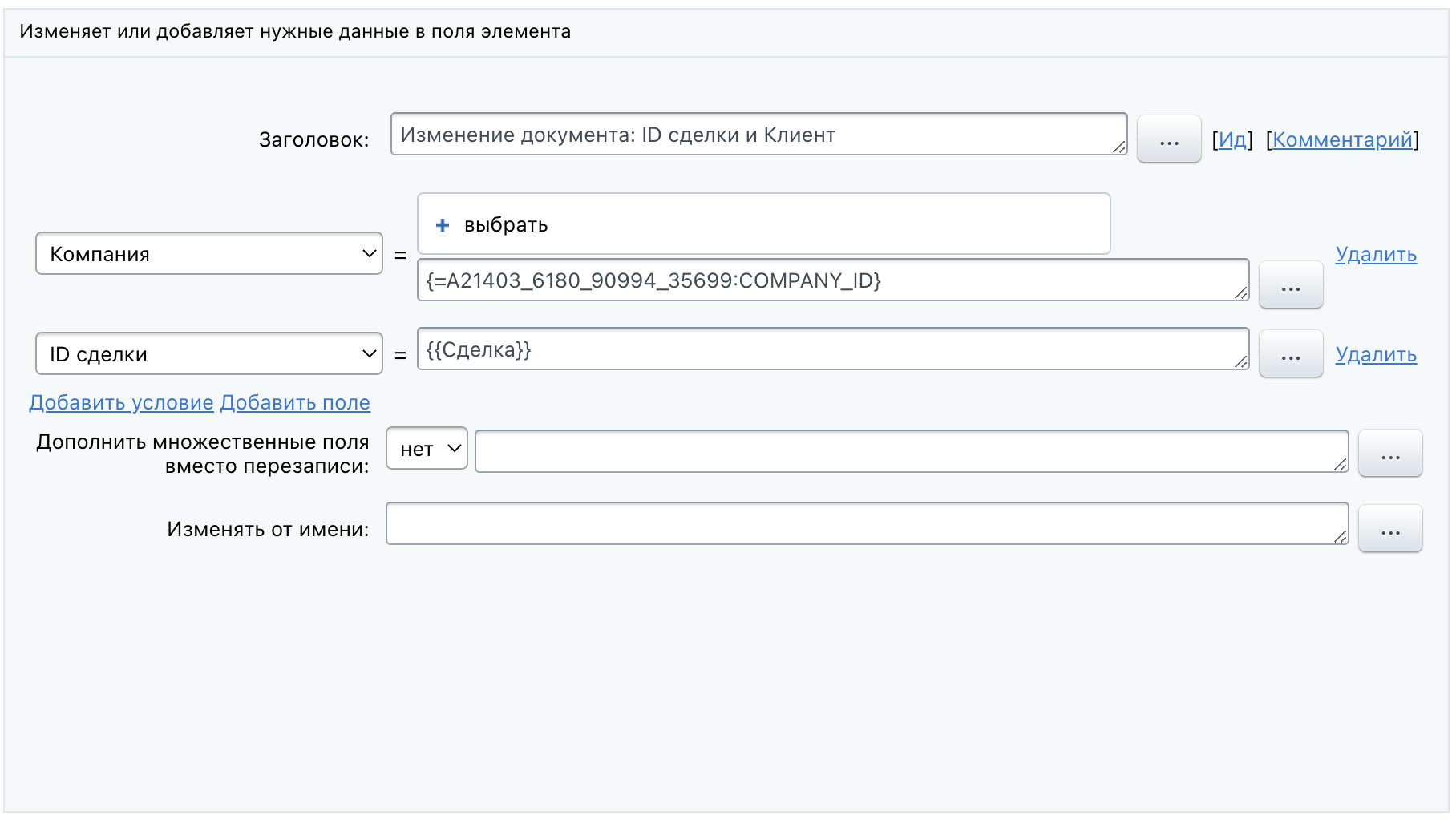Open the нет dropdown selector

click(x=427, y=449)
